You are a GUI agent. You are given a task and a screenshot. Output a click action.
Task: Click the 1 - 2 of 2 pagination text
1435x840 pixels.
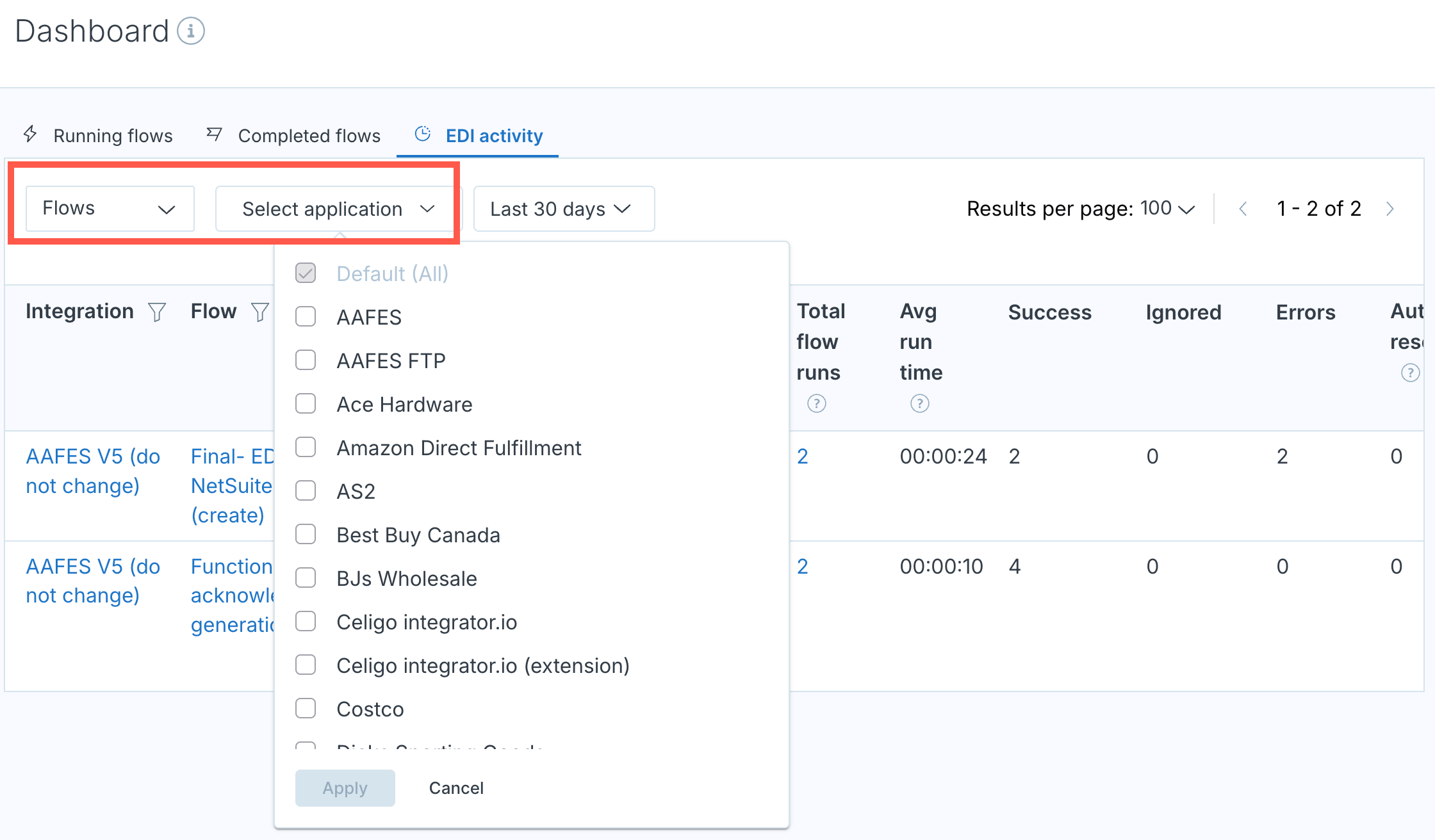click(1318, 209)
